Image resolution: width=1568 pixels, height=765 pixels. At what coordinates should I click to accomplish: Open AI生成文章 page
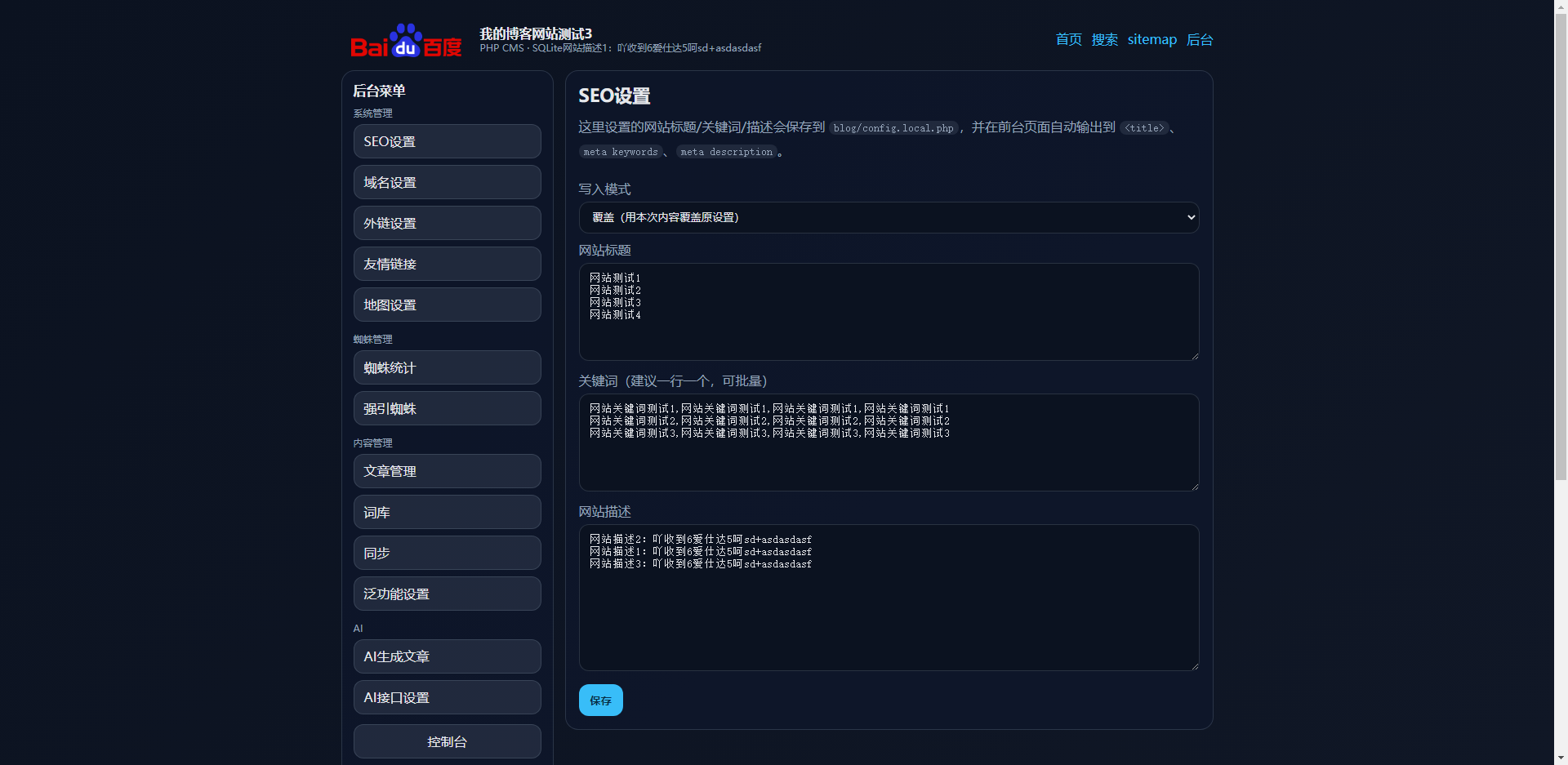(x=447, y=656)
